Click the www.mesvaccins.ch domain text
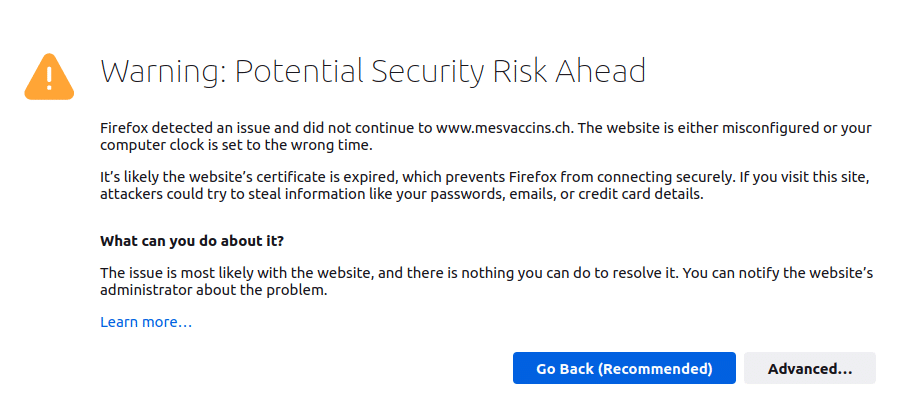This screenshot has width=901, height=416. (x=505, y=128)
